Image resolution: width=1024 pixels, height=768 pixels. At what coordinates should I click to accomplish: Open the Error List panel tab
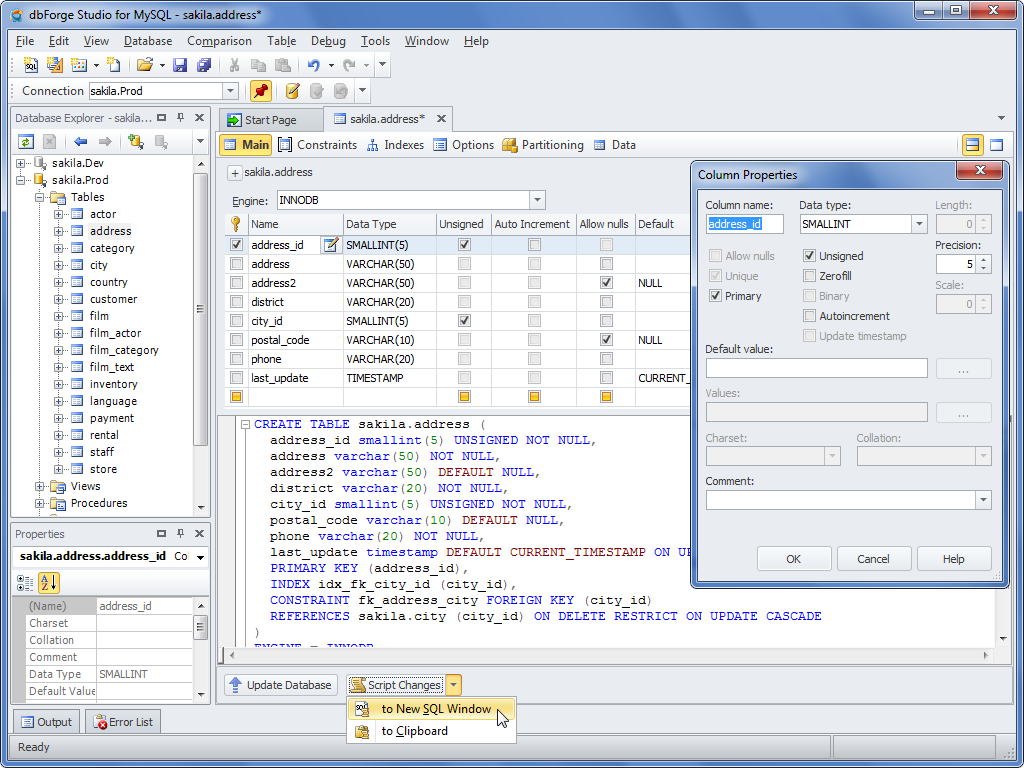123,722
